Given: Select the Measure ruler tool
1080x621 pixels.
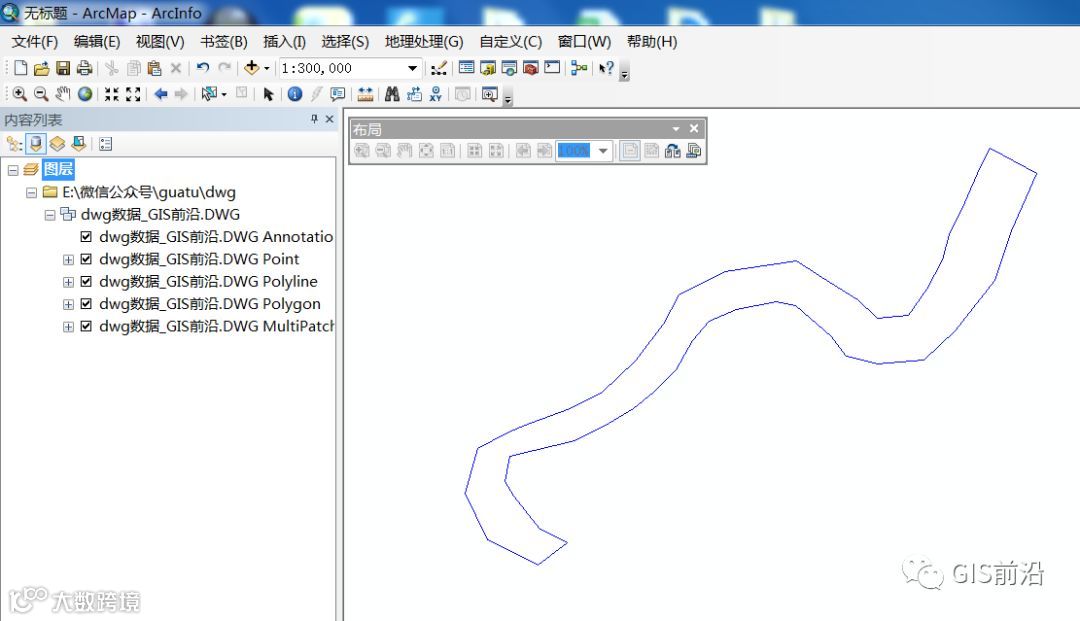Looking at the screenshot, I should (x=365, y=94).
